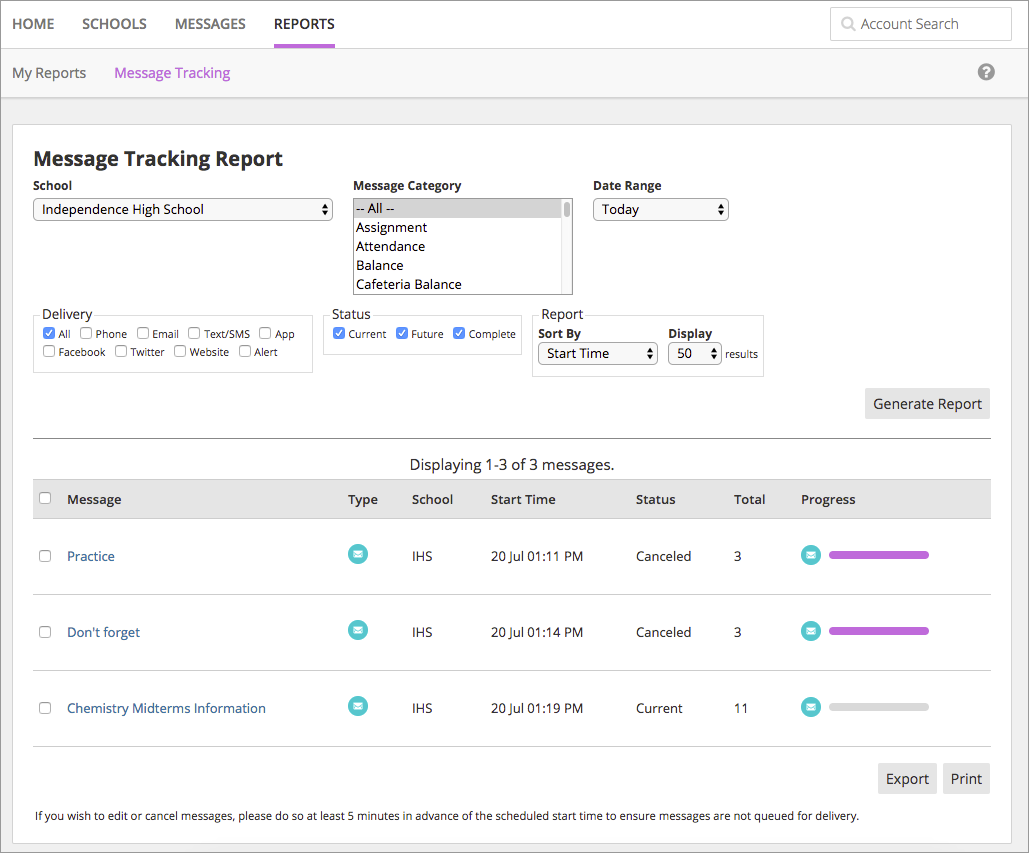Open the Don't forget message link
The width and height of the screenshot is (1029, 853).
pyautogui.click(x=104, y=633)
